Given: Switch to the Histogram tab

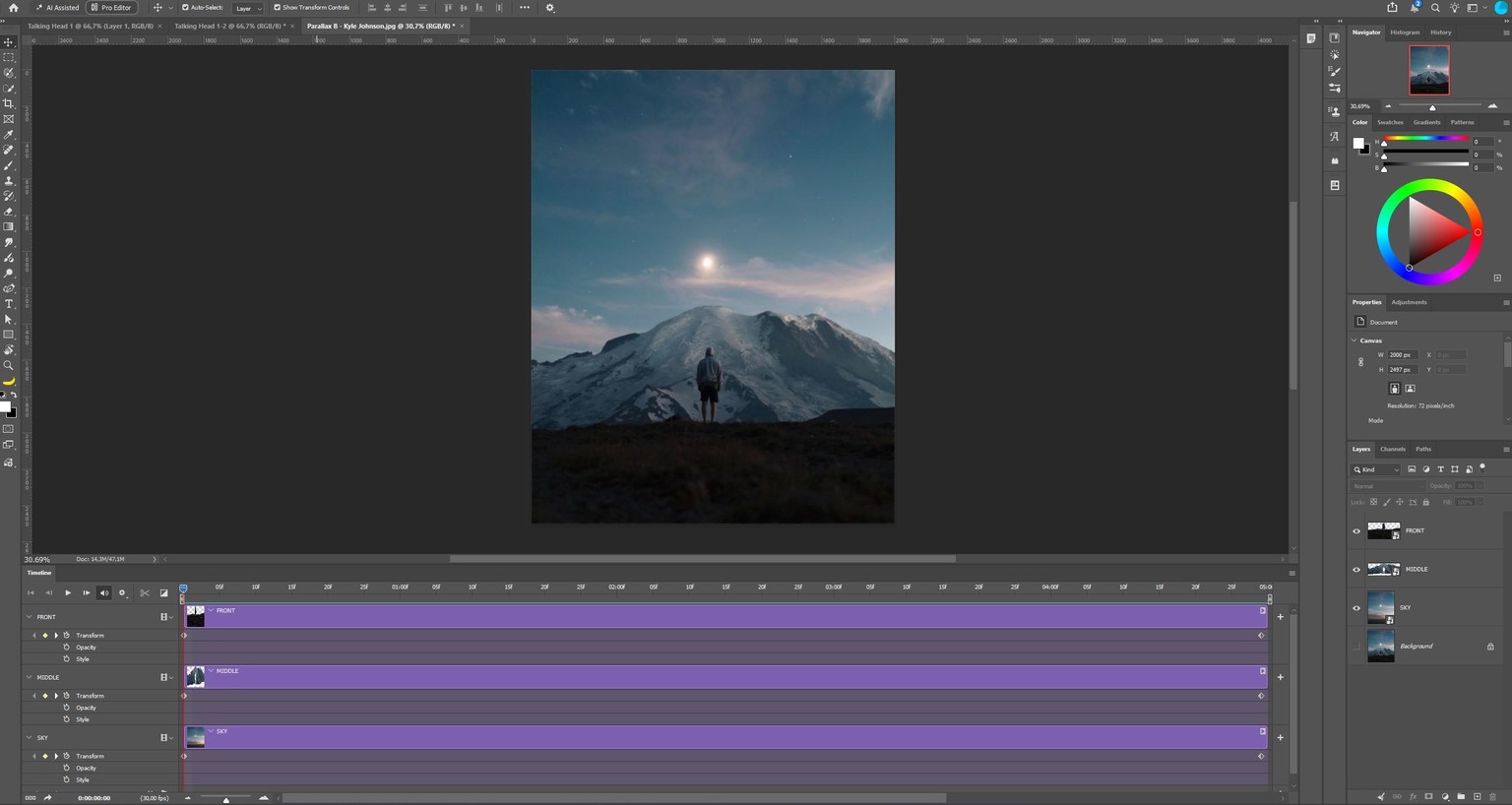Looking at the screenshot, I should coord(1405,32).
